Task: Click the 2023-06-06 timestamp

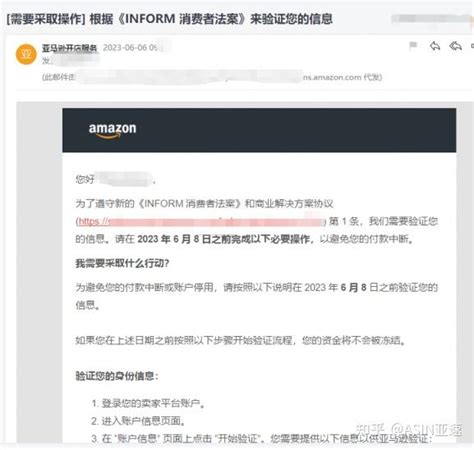Action: pos(130,48)
